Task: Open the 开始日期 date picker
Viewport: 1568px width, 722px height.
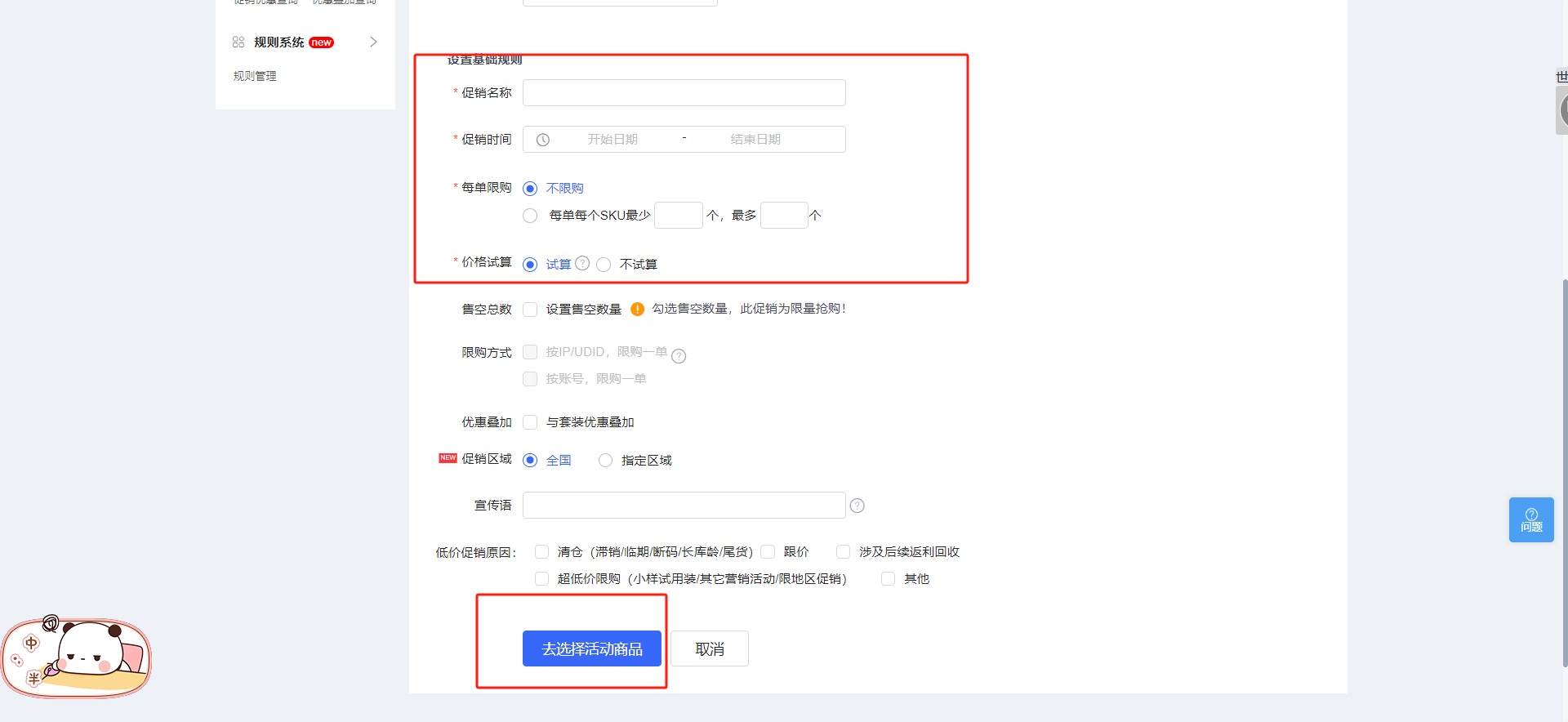Action: pyautogui.click(x=612, y=140)
